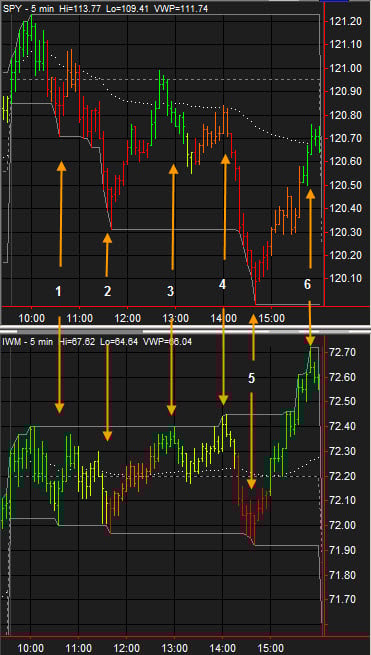The height and width of the screenshot is (655, 371).
Task: Select annotation number 1 on SPY chart
Action: click(58, 291)
